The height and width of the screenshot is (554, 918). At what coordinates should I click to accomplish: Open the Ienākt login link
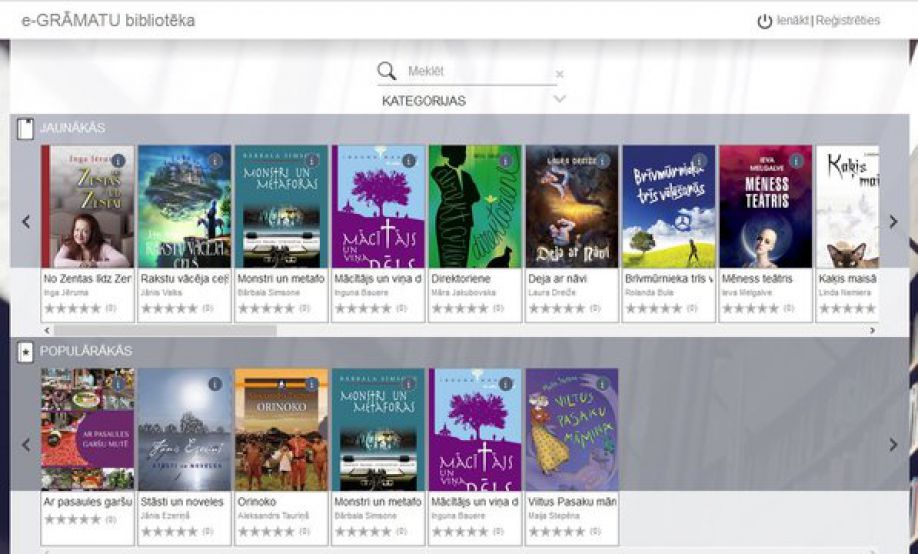point(793,20)
